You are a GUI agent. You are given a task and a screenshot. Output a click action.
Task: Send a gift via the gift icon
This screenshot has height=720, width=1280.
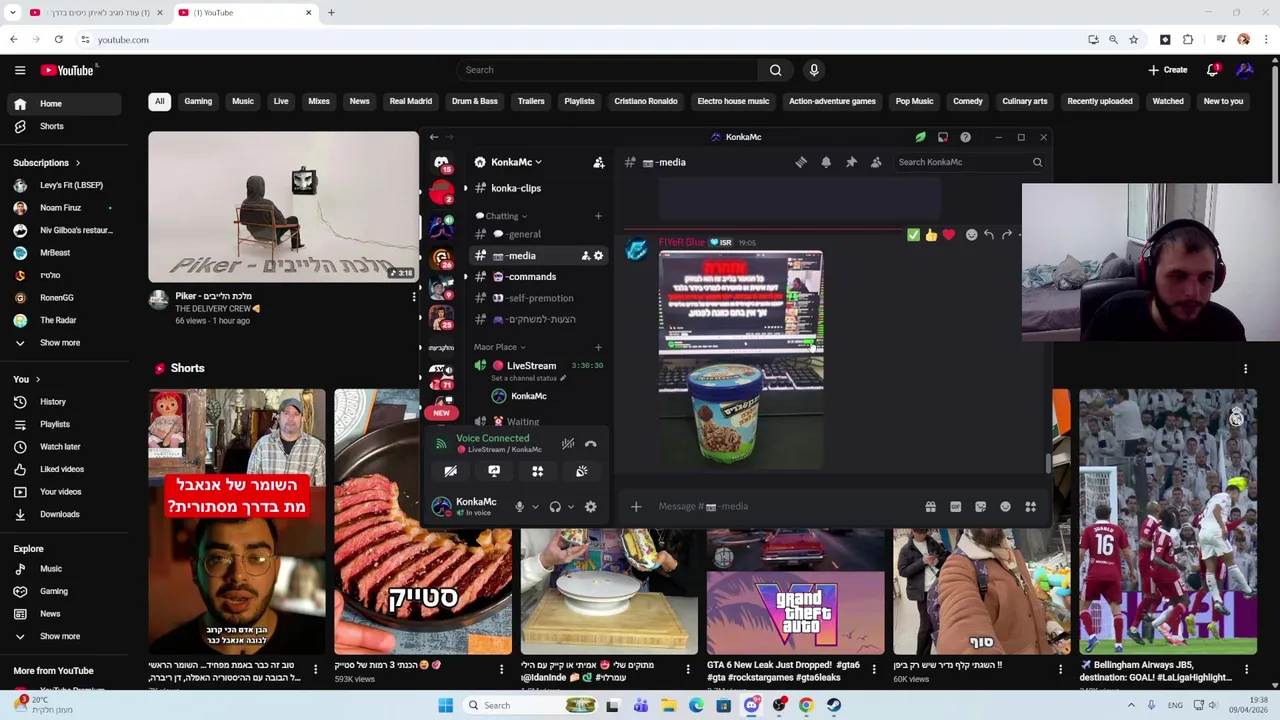[x=930, y=507]
